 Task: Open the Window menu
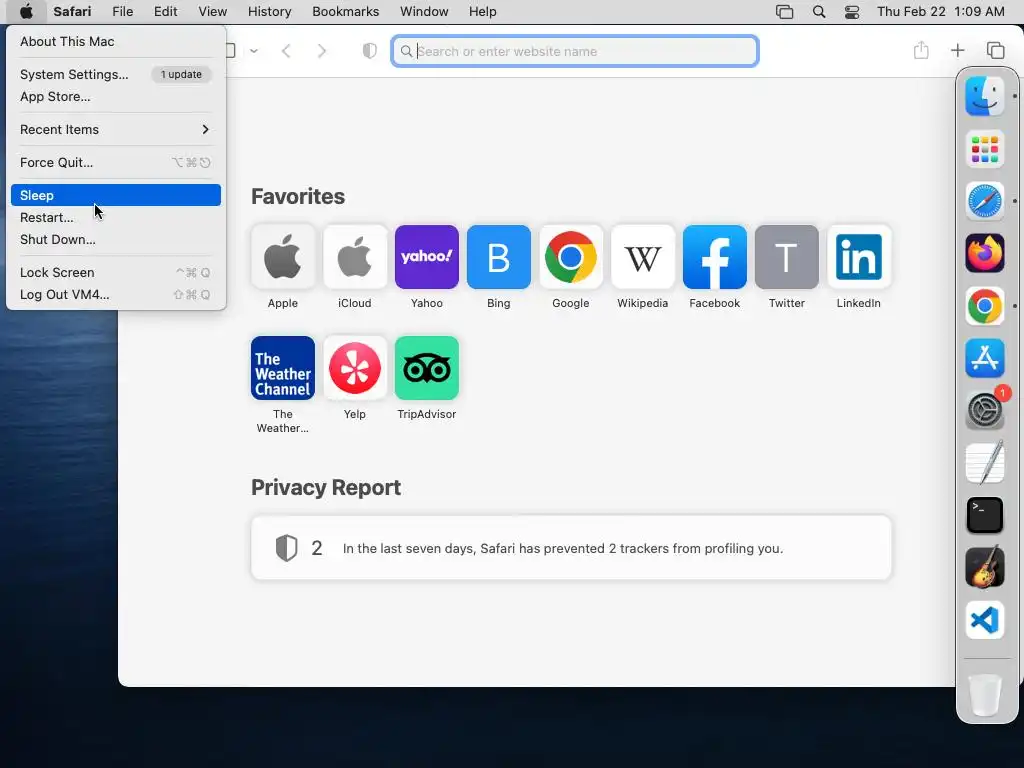pyautogui.click(x=424, y=12)
